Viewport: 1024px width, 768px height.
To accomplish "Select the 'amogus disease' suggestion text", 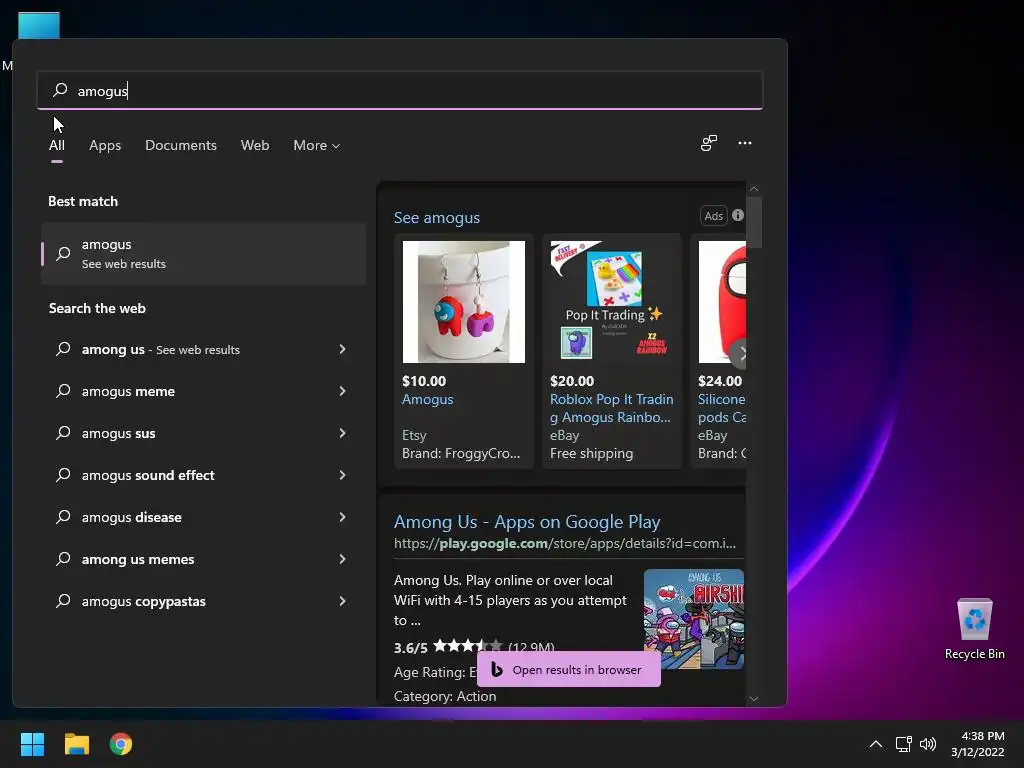I will coord(131,517).
